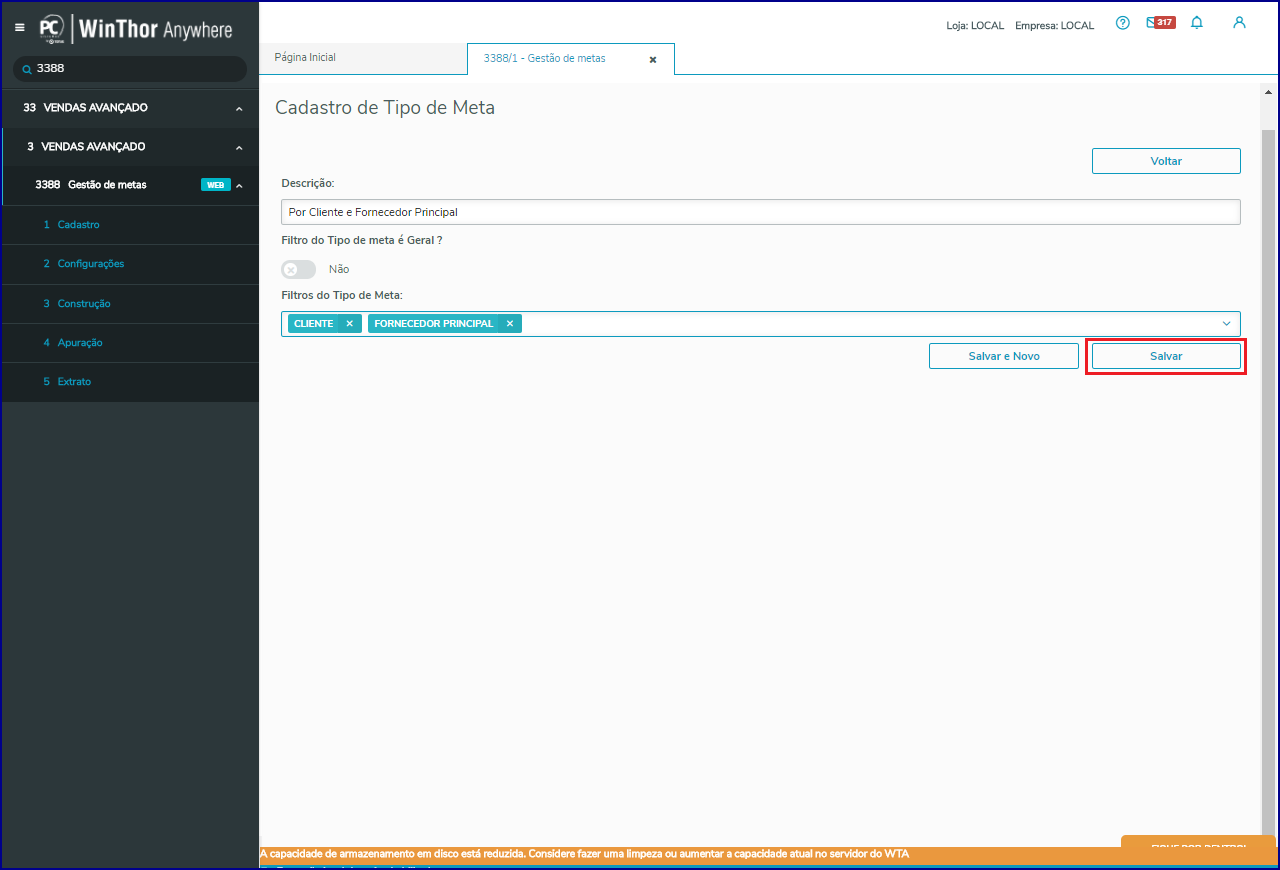The height and width of the screenshot is (870, 1280).
Task: Toggle the Filtro Geral switch
Action: [298, 269]
